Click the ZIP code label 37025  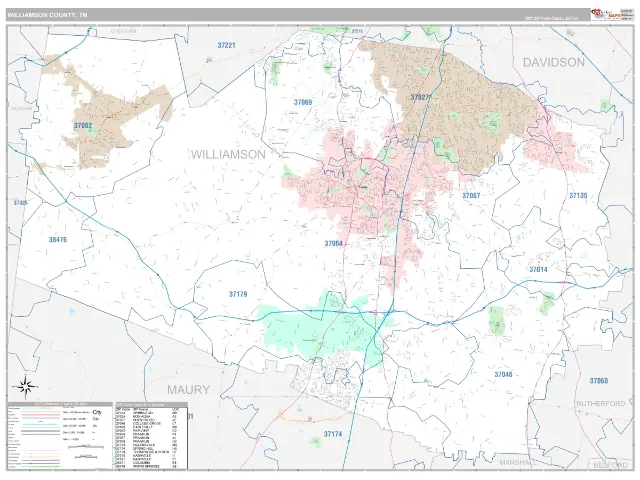tap(20, 202)
